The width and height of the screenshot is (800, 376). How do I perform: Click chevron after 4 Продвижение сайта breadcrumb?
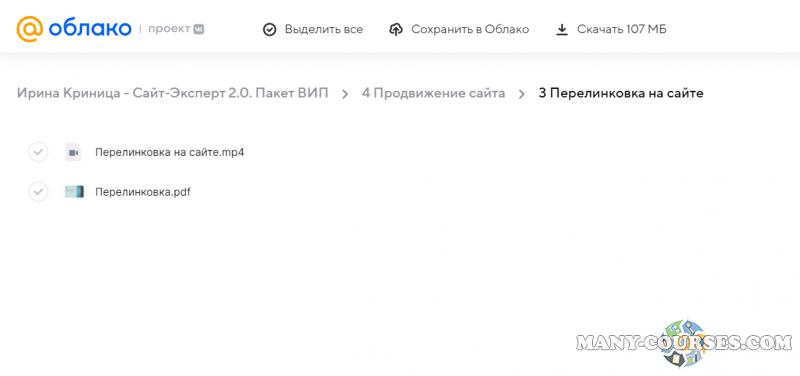coord(522,94)
